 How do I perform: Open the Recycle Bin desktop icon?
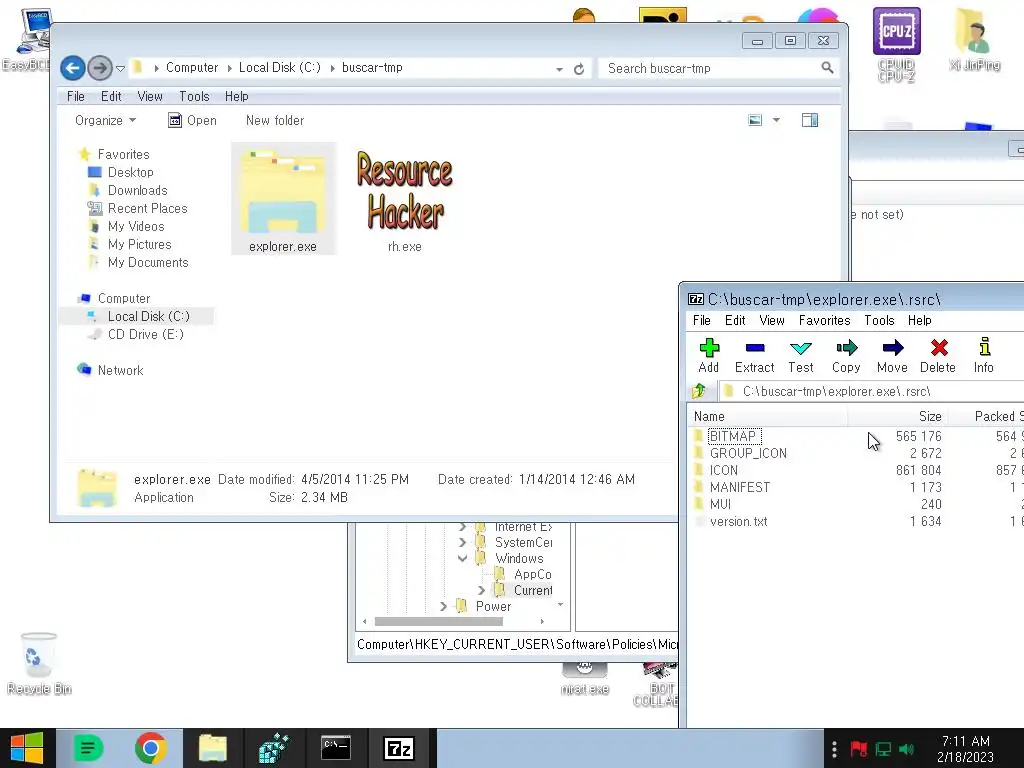[x=39, y=663]
